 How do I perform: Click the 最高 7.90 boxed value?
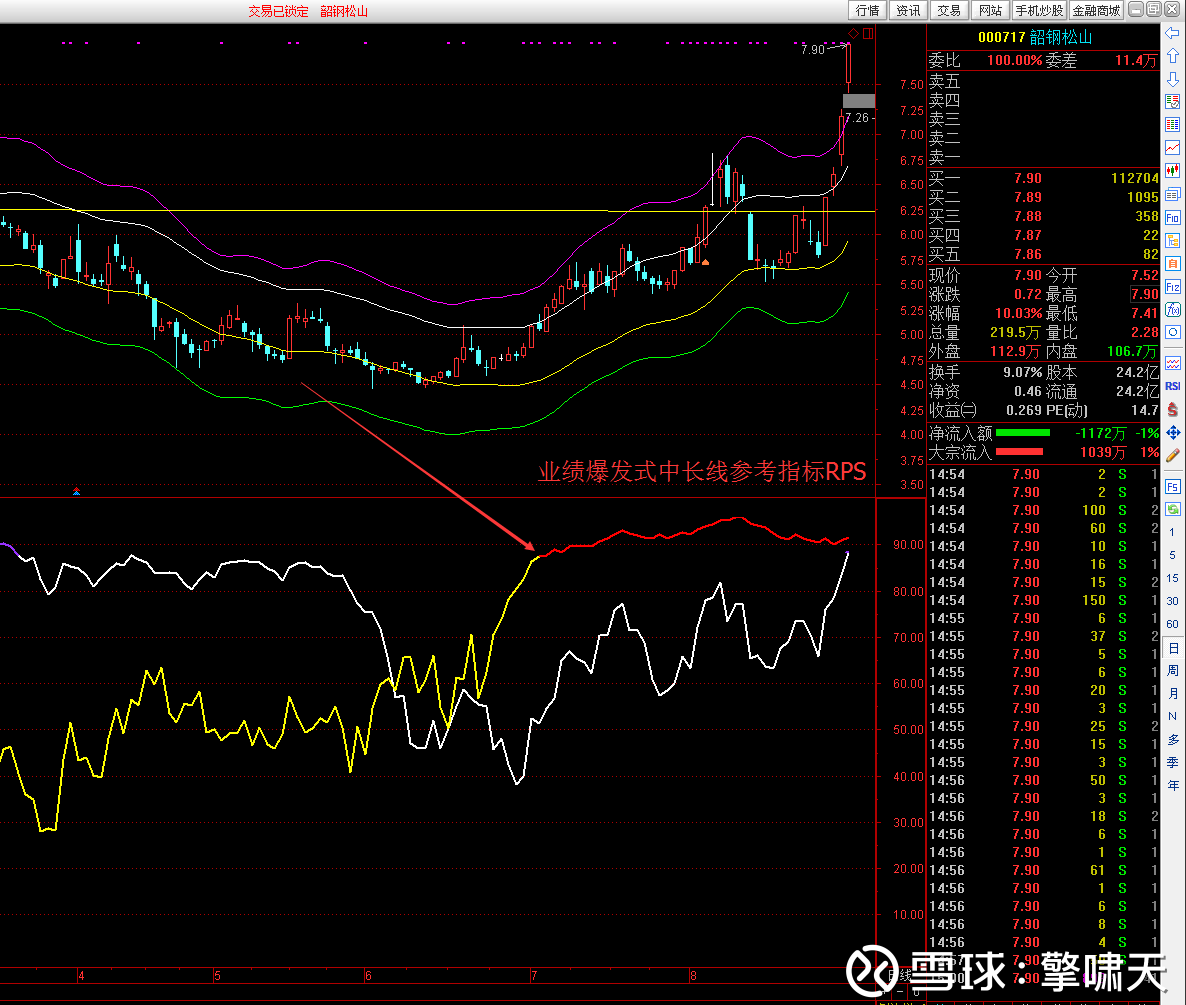point(1144,294)
